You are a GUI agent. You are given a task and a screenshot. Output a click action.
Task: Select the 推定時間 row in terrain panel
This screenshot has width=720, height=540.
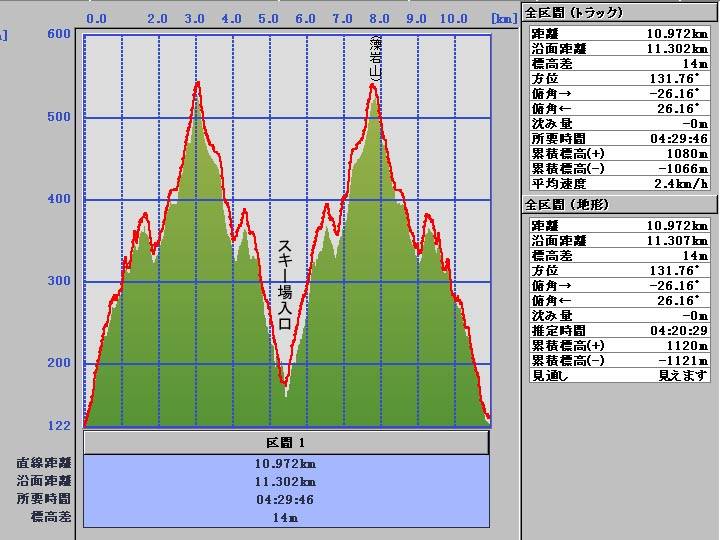[x=619, y=330]
